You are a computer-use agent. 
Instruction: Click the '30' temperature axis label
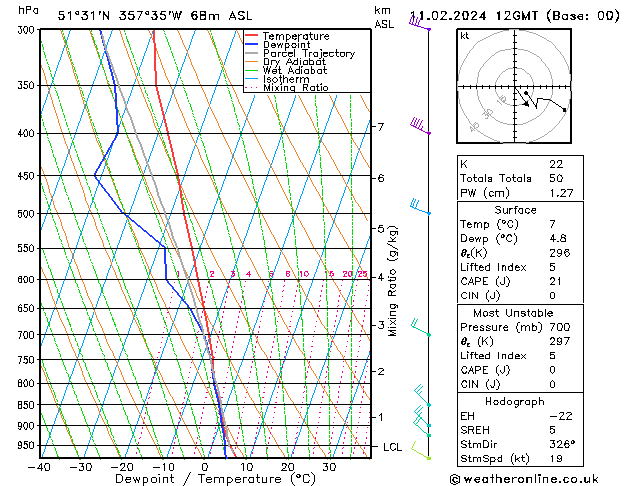(x=329, y=468)
